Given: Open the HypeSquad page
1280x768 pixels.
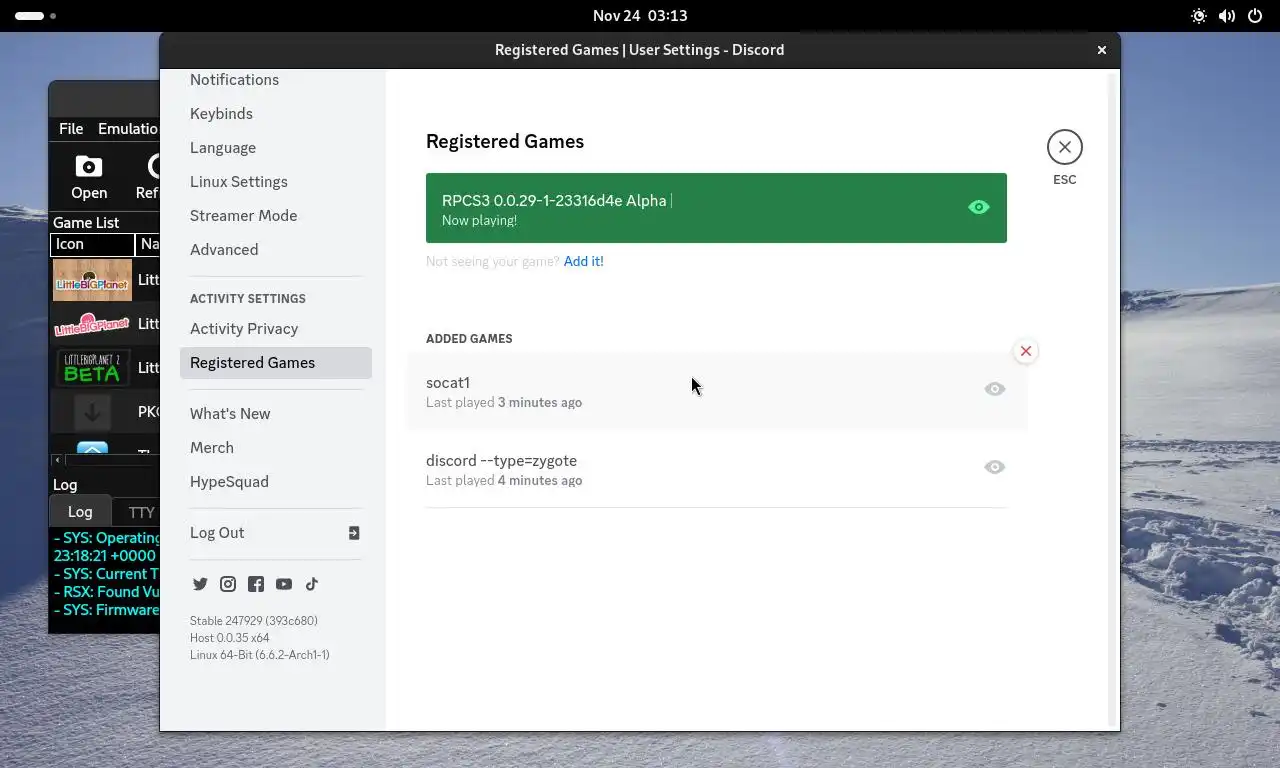Looking at the screenshot, I should pyautogui.click(x=229, y=482).
